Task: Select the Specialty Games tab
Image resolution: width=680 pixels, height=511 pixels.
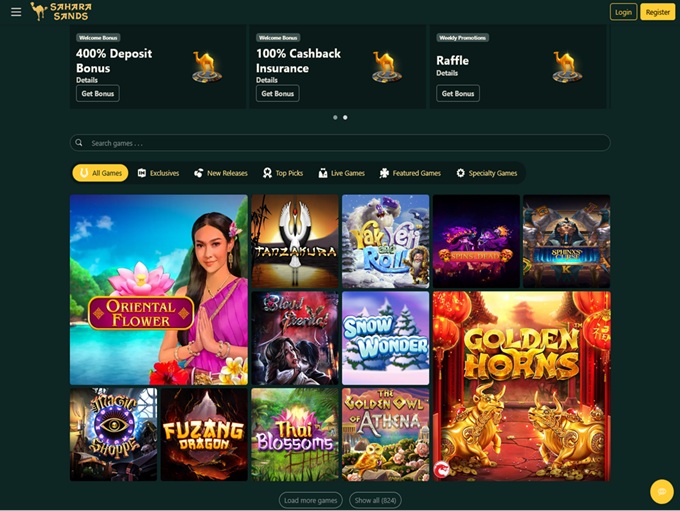Action: coord(487,173)
